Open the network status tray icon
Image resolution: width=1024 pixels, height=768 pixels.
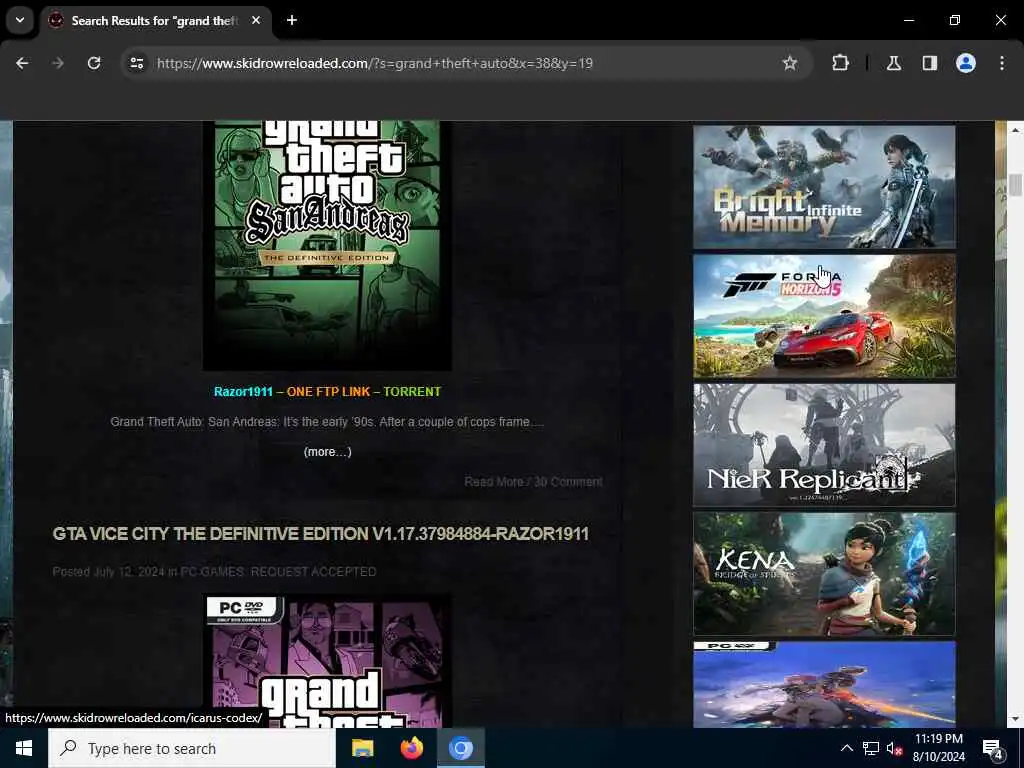pos(871,748)
